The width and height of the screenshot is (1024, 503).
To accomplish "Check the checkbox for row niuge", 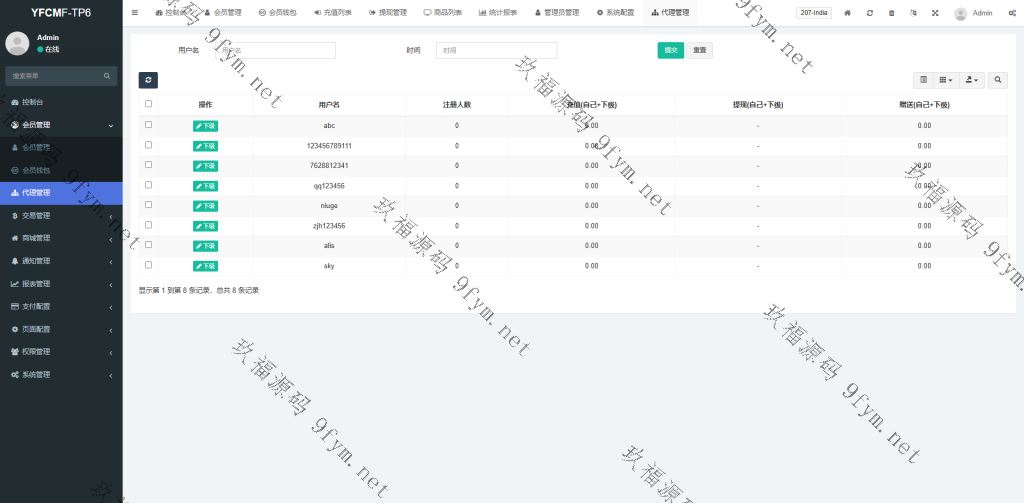I will click(x=148, y=204).
